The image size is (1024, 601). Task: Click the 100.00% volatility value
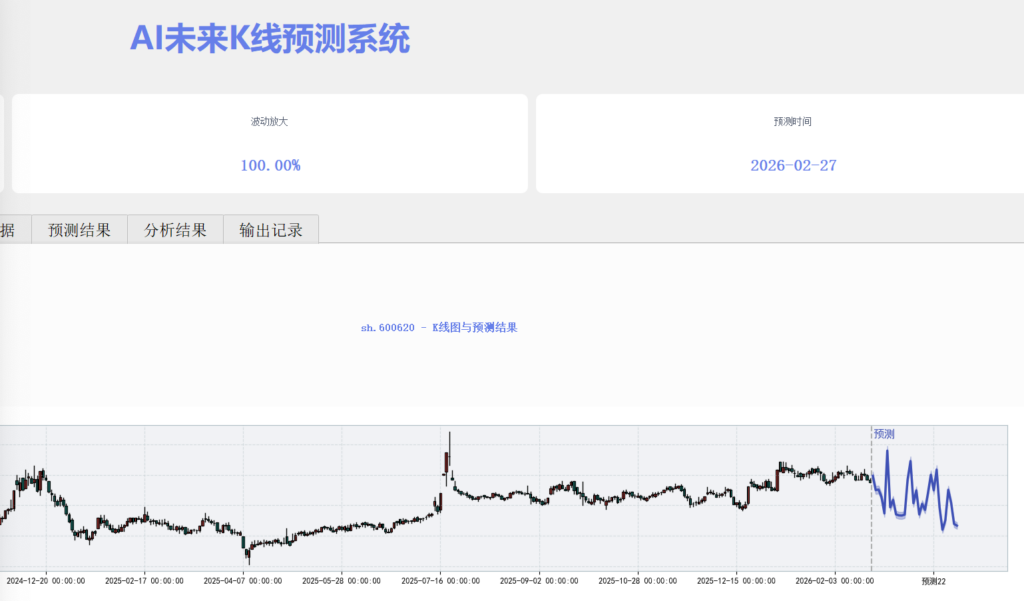[x=270, y=165]
